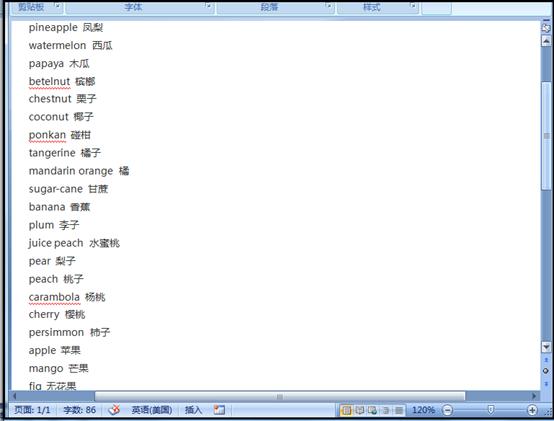The height and width of the screenshot is (421, 554).
Task: Click the page count 页面: 1/1 in status bar
Action: click(32, 410)
